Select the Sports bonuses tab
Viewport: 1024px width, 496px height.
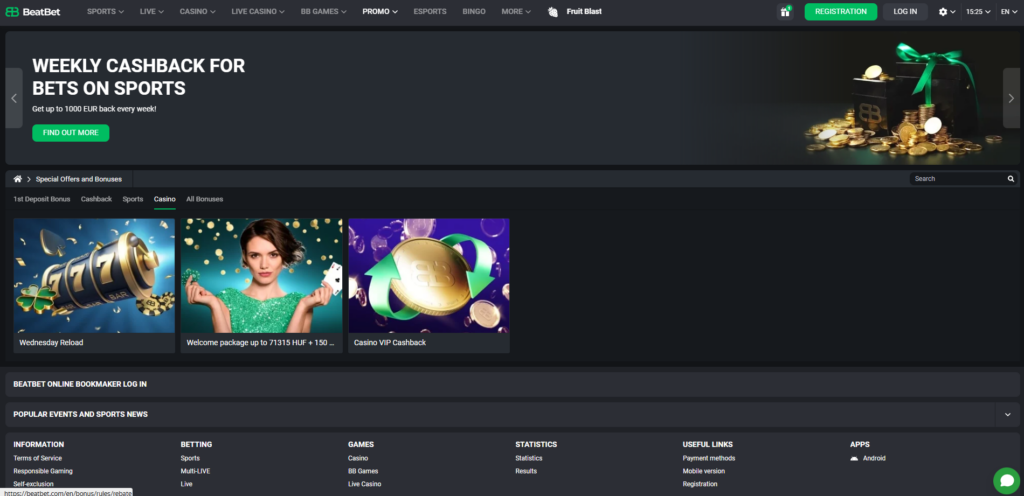(x=133, y=199)
